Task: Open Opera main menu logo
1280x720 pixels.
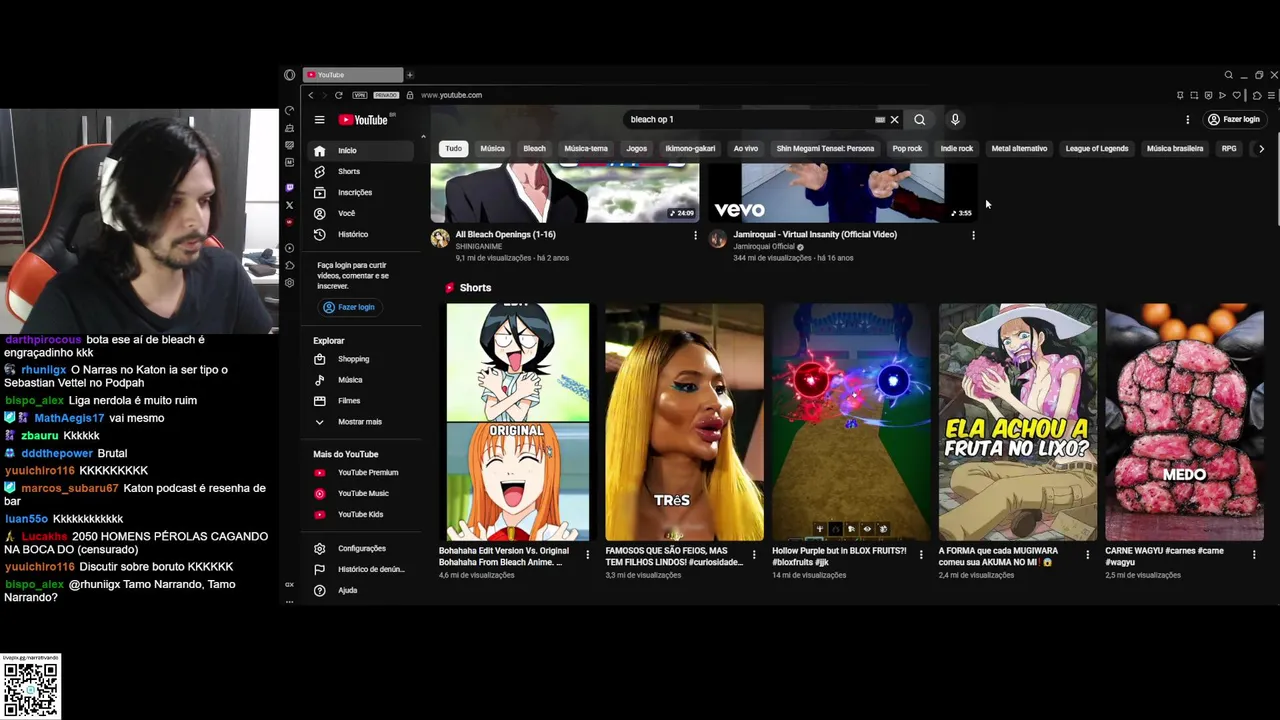Action: point(290,75)
